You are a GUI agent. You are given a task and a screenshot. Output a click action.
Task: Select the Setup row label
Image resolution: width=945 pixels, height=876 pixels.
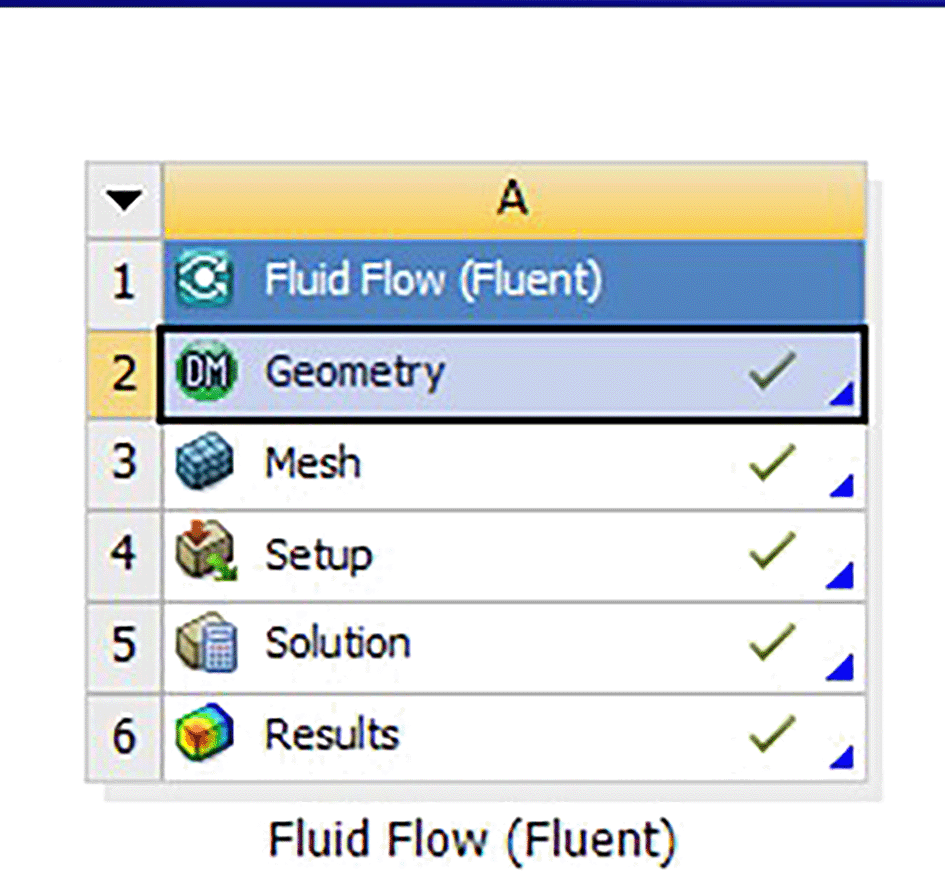coord(318,555)
